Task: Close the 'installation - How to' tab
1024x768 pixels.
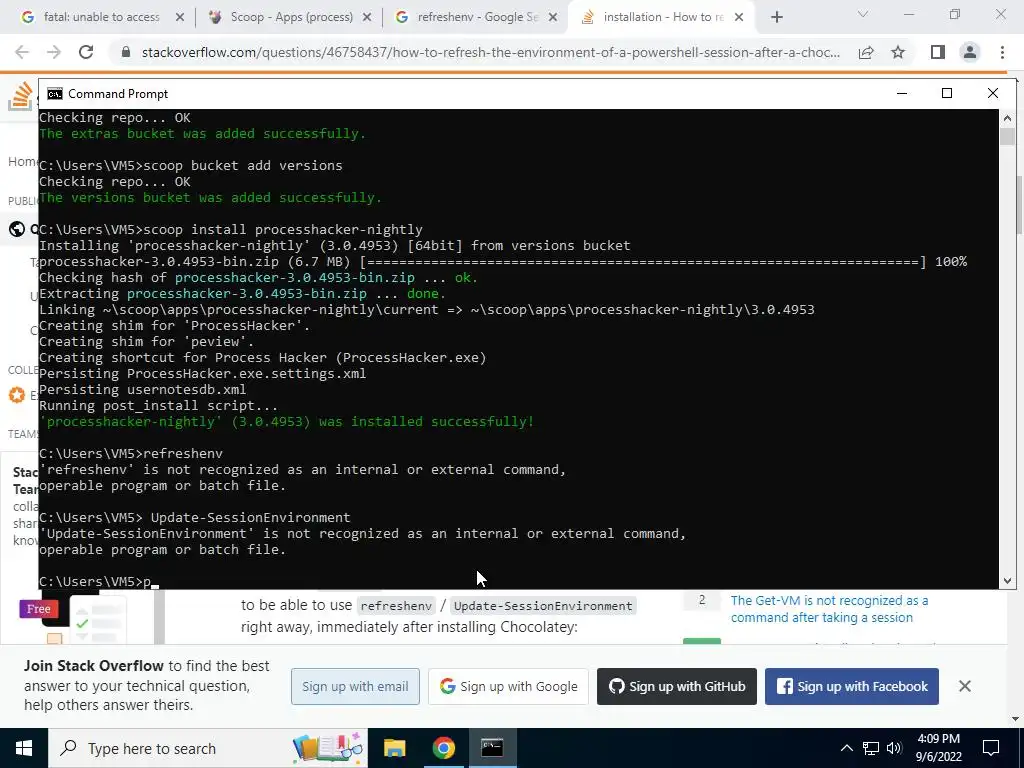Action: (x=739, y=18)
